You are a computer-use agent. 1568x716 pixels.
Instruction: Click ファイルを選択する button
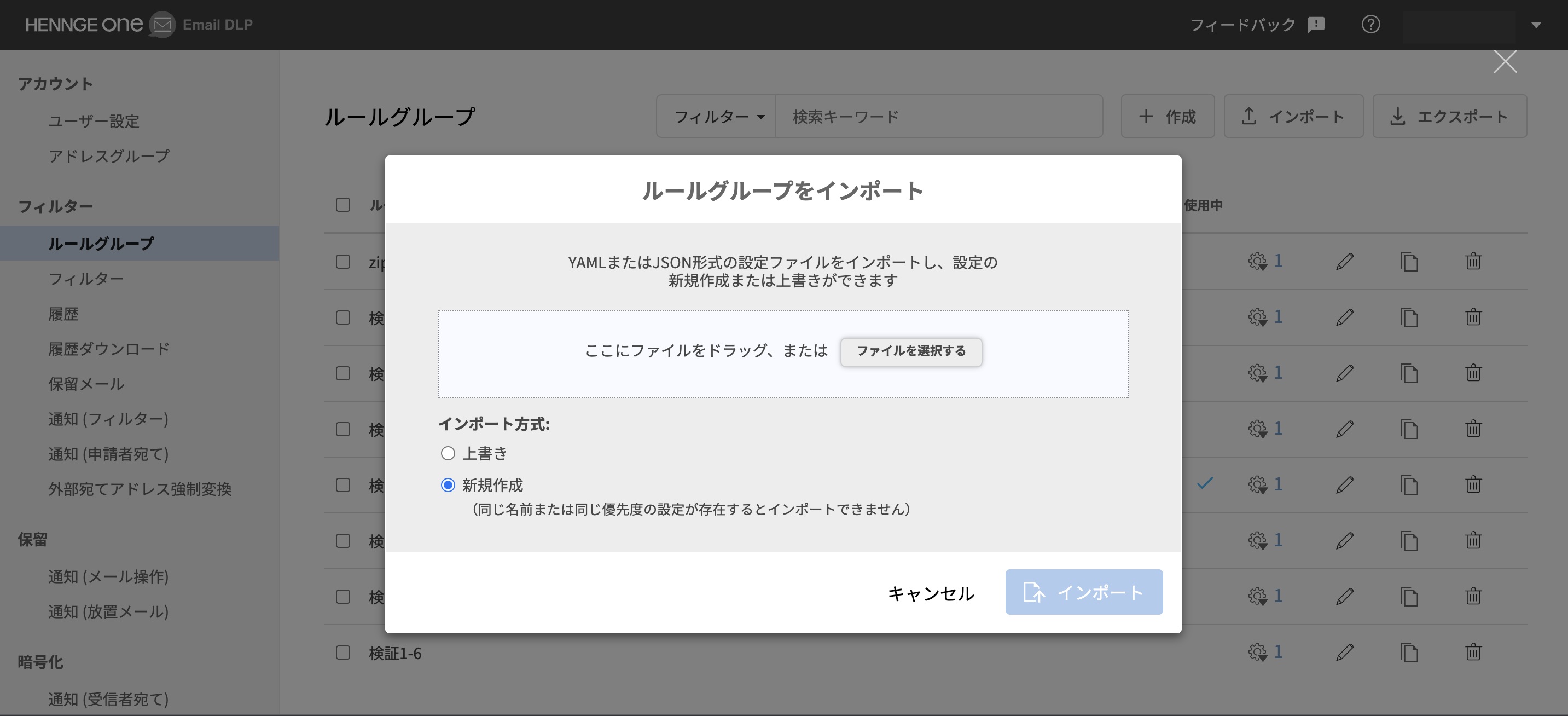tap(911, 352)
